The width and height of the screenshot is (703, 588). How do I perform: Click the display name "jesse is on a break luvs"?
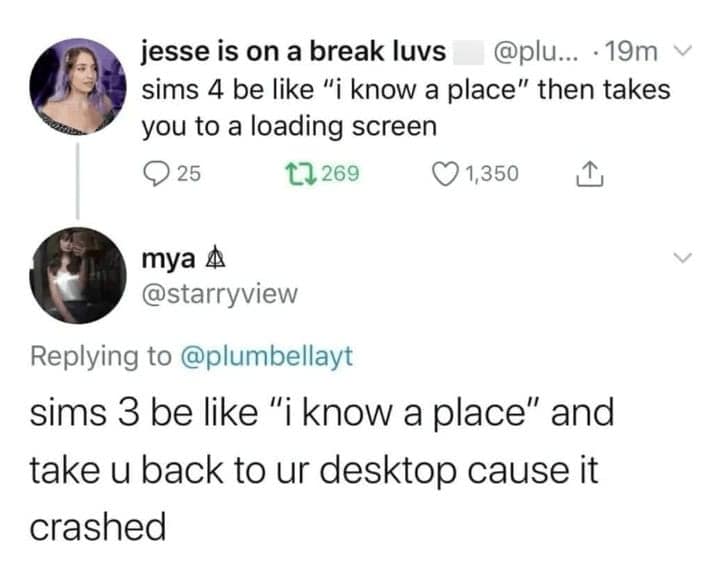(x=294, y=51)
